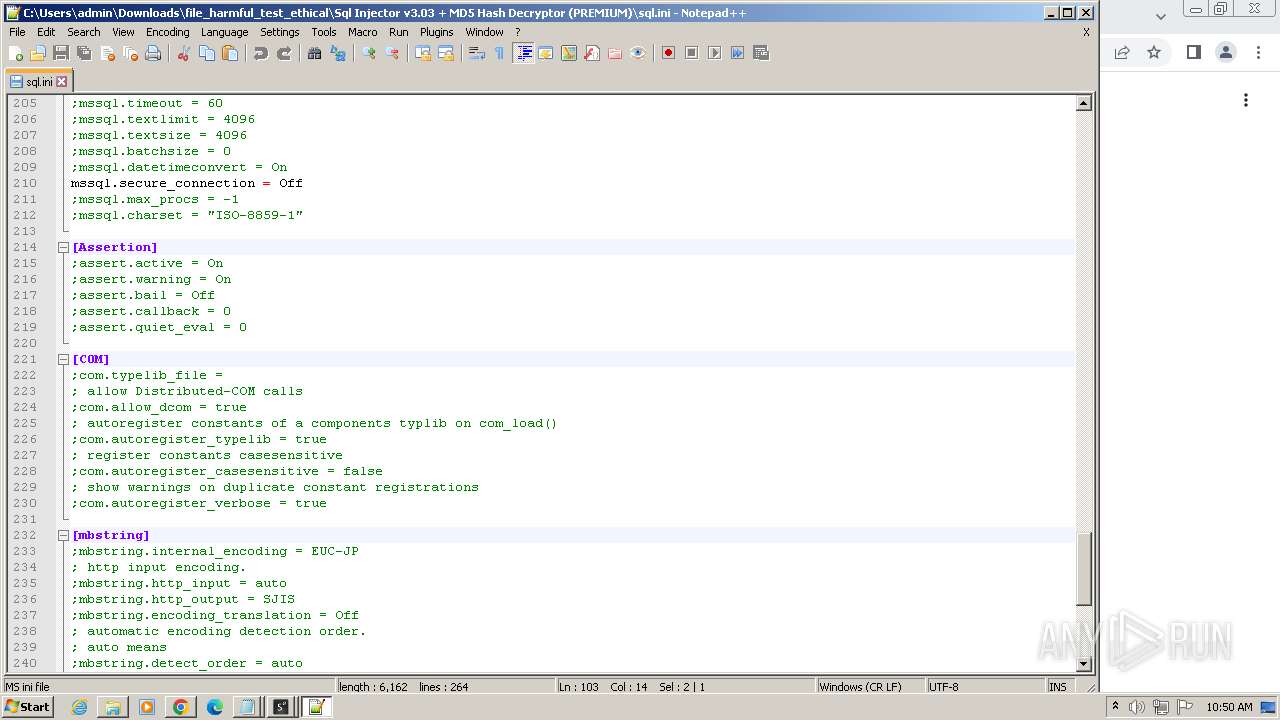Open Find with binoculars icon
The height and width of the screenshot is (720, 1280).
point(315,53)
